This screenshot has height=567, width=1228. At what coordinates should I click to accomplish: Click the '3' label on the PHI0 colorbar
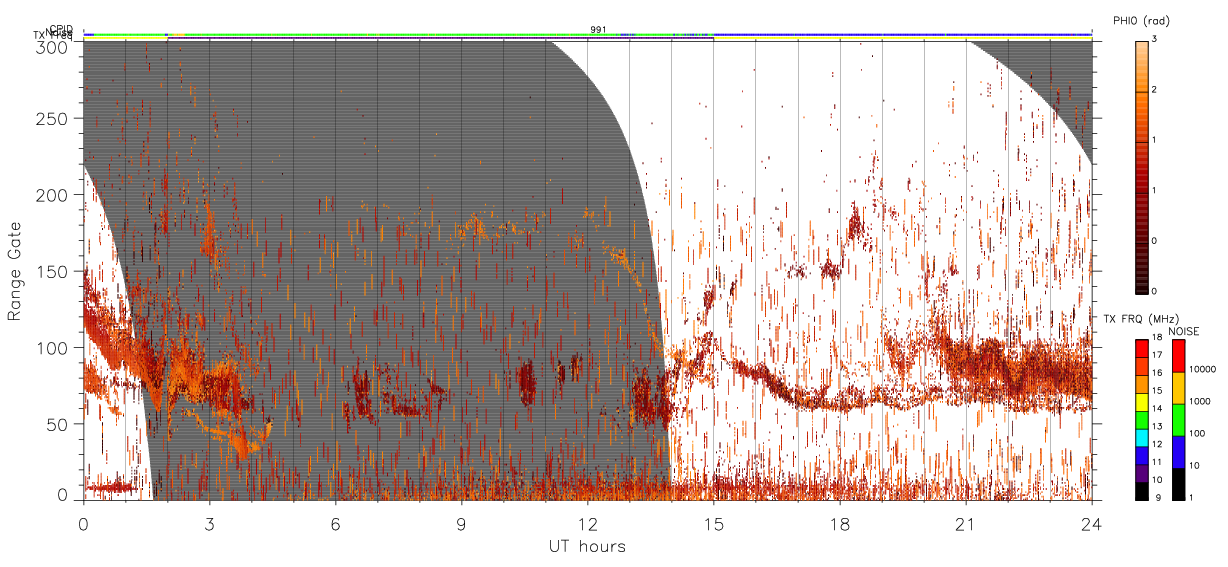1154,40
